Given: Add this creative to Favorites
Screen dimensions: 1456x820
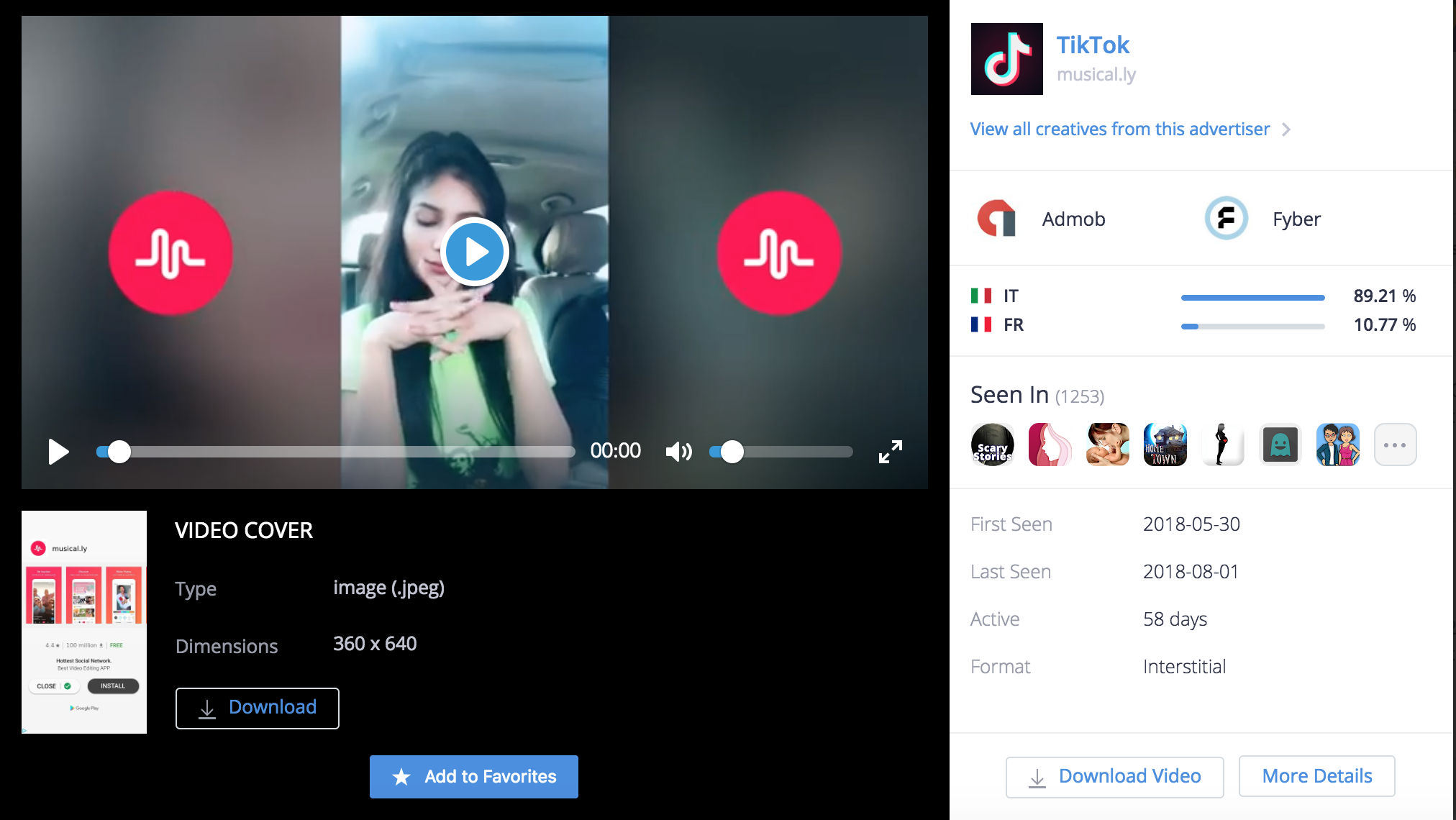Looking at the screenshot, I should click(x=474, y=777).
